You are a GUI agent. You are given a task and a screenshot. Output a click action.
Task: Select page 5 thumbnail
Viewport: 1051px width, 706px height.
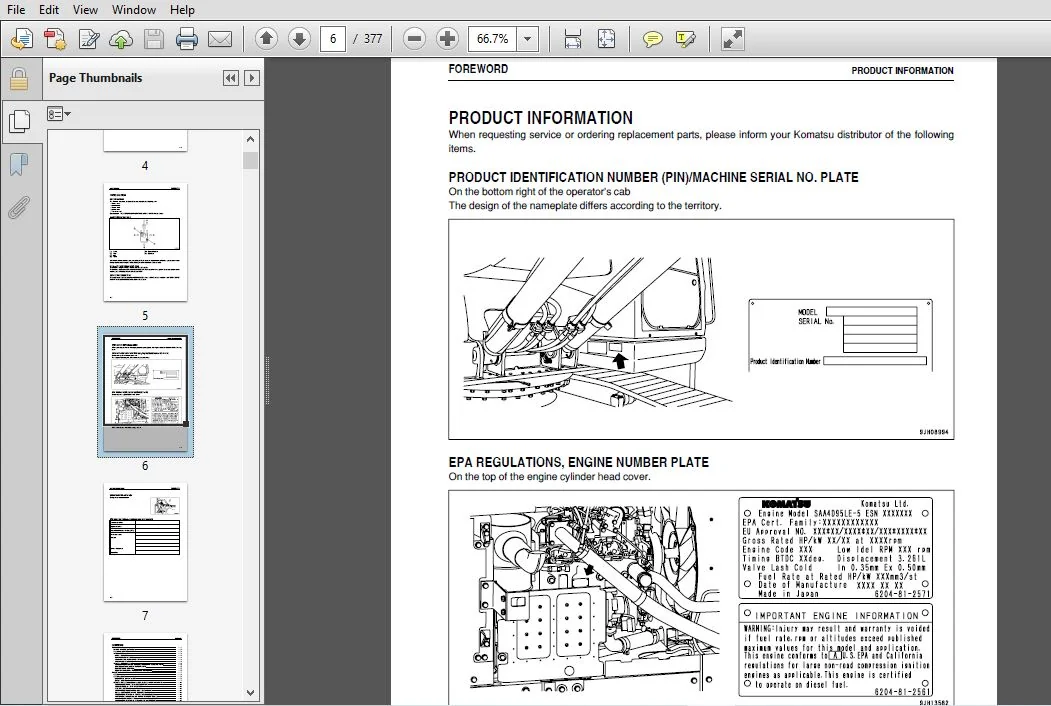tap(145, 242)
